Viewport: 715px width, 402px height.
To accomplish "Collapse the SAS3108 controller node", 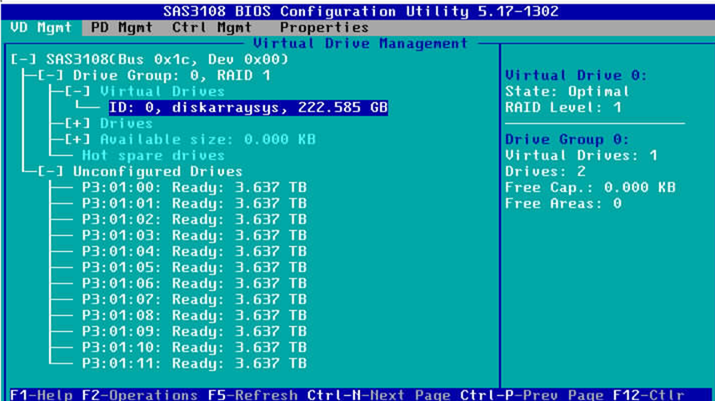I will [24, 60].
